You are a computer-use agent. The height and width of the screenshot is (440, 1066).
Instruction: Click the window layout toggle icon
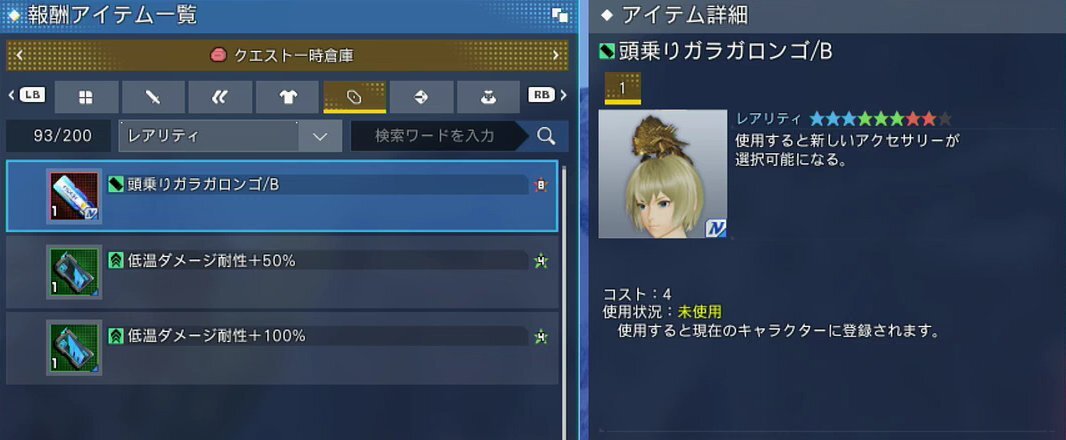(x=560, y=16)
